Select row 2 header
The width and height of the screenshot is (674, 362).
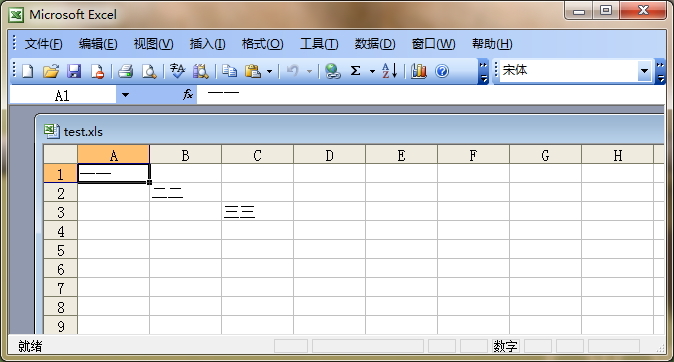click(x=60, y=193)
